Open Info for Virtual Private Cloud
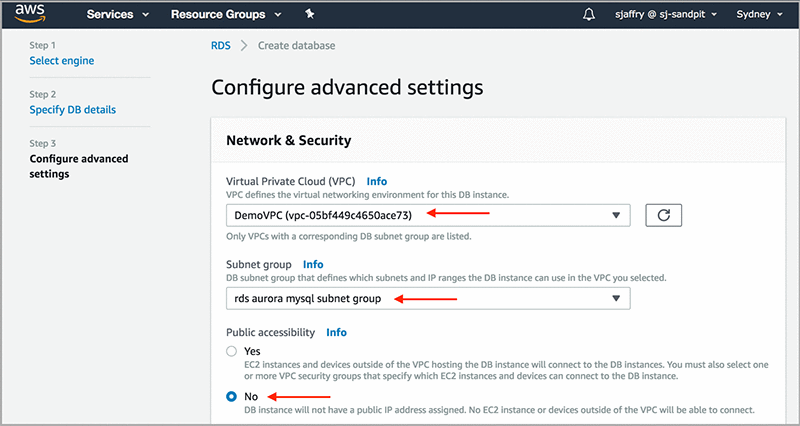 tap(377, 181)
